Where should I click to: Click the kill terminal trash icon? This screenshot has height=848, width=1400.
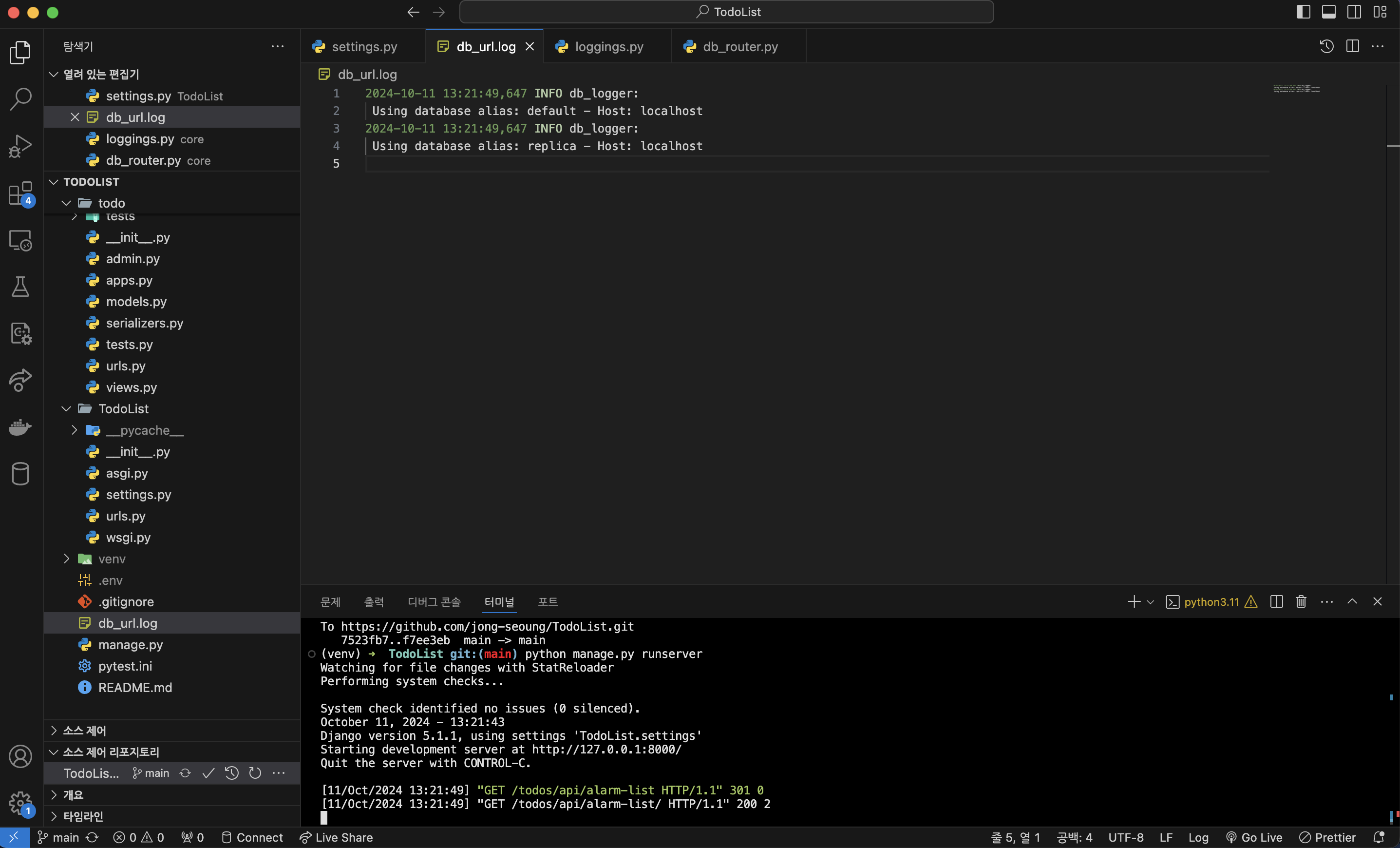1301,601
